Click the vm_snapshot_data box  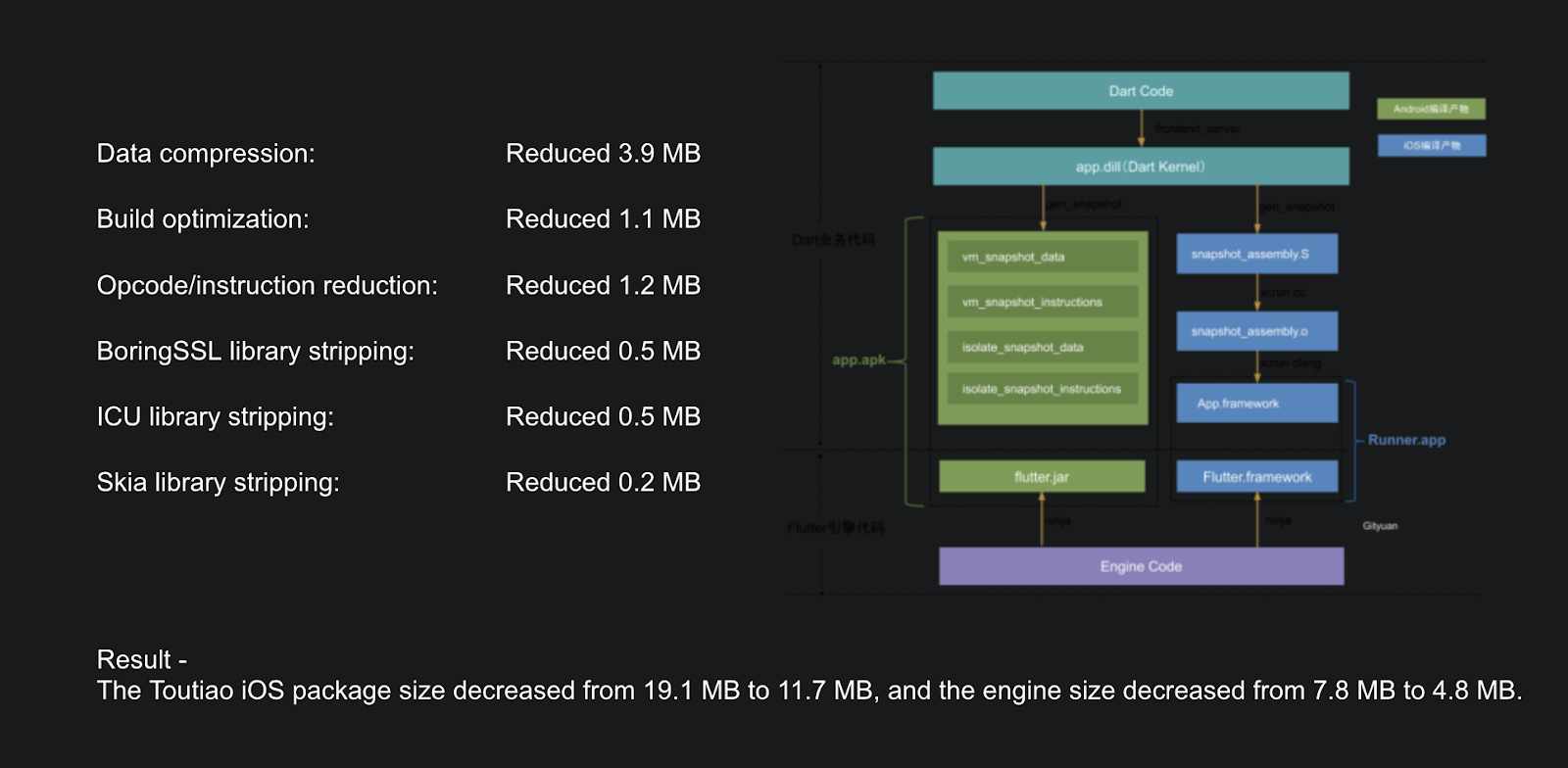pyautogui.click(x=1043, y=257)
